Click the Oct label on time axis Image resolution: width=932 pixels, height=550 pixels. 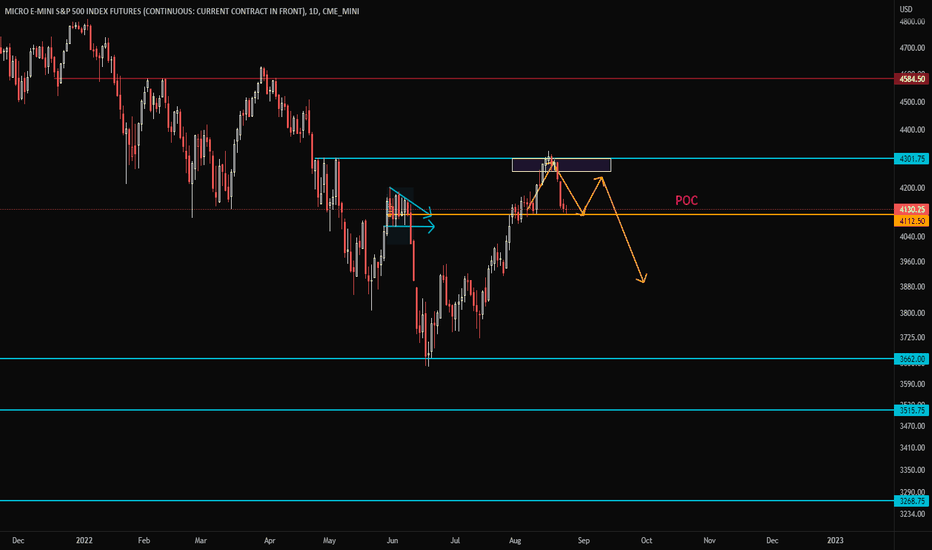click(646, 540)
